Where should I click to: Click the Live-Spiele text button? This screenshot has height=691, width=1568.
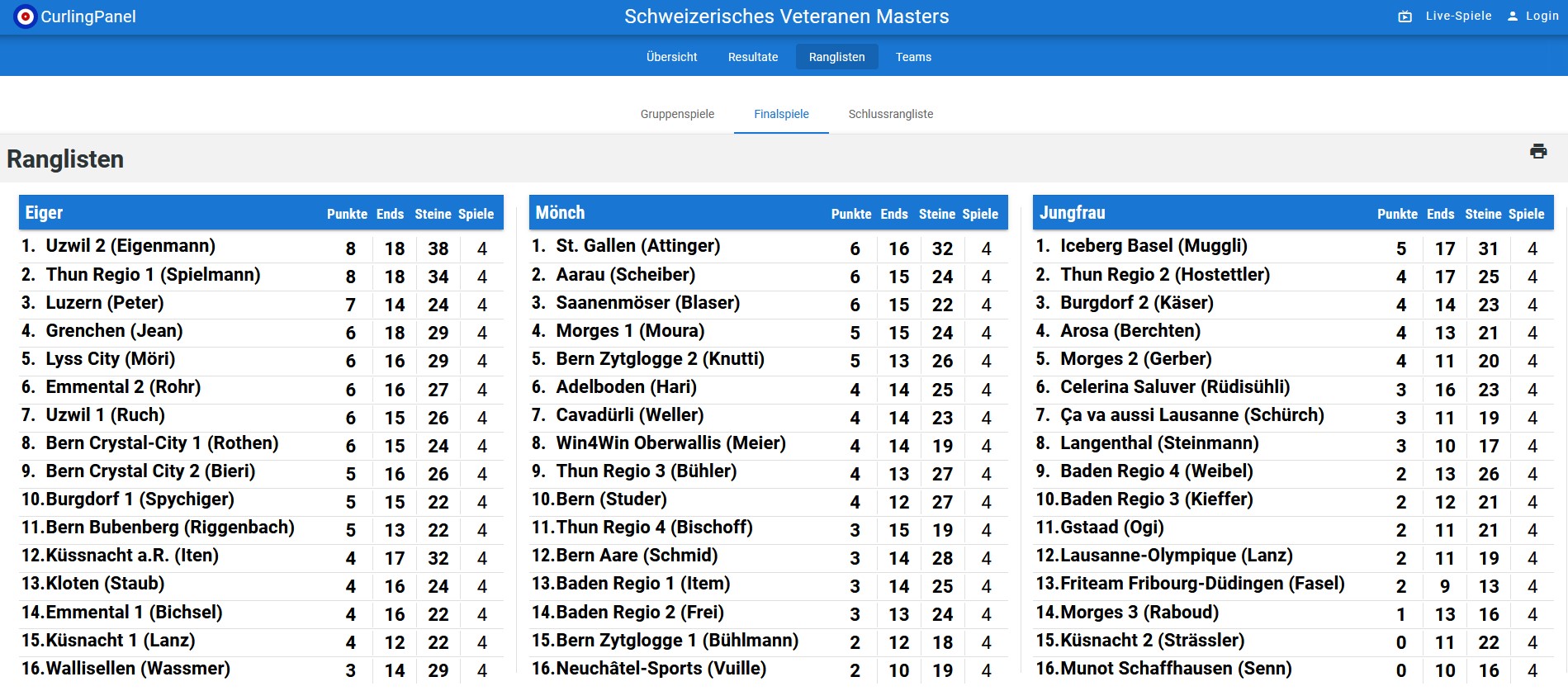[1458, 16]
